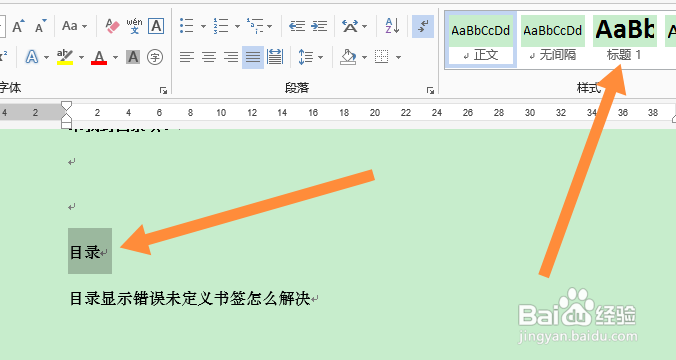Center align text
This screenshot has width=676, height=360.
point(209,57)
